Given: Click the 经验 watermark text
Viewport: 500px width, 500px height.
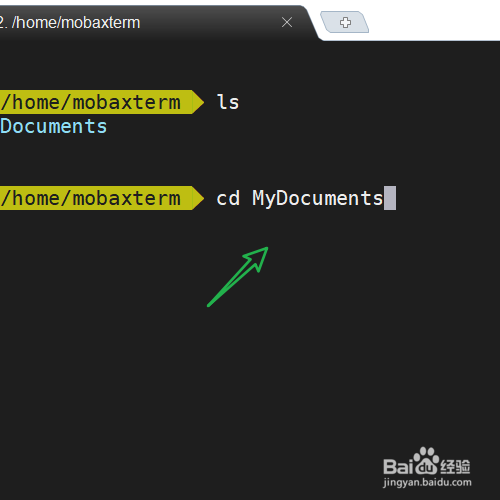Looking at the screenshot, I should pyautogui.click(x=455, y=466).
